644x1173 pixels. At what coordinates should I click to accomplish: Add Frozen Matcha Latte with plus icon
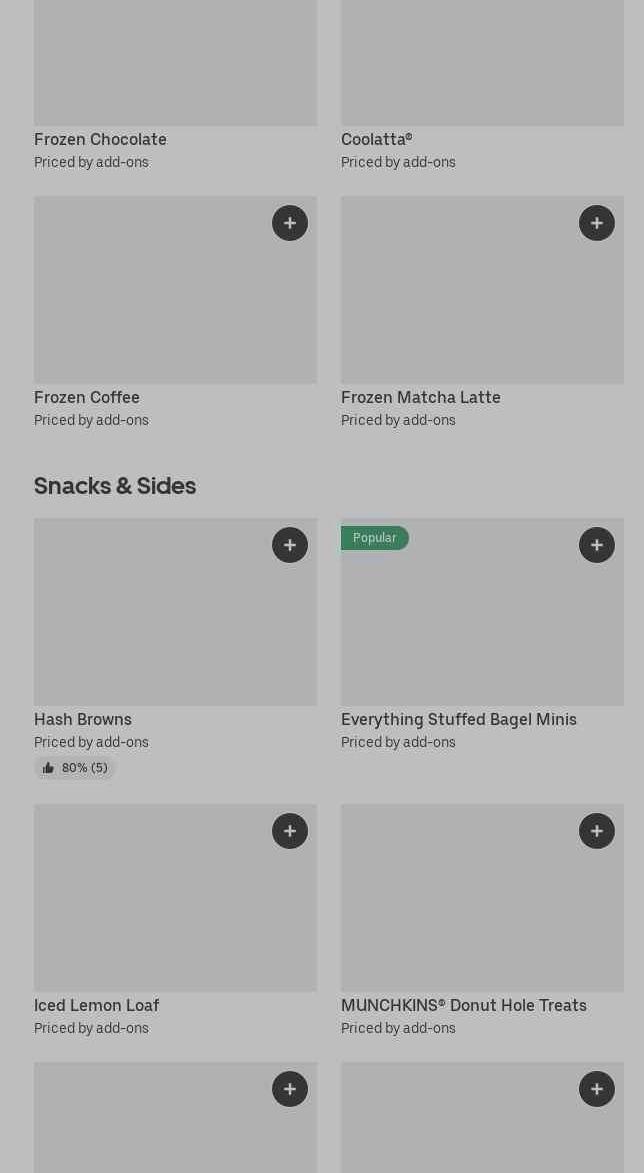(597, 223)
